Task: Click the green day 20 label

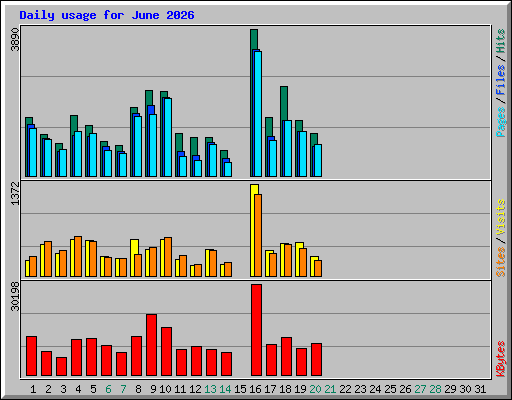Action: (315, 389)
